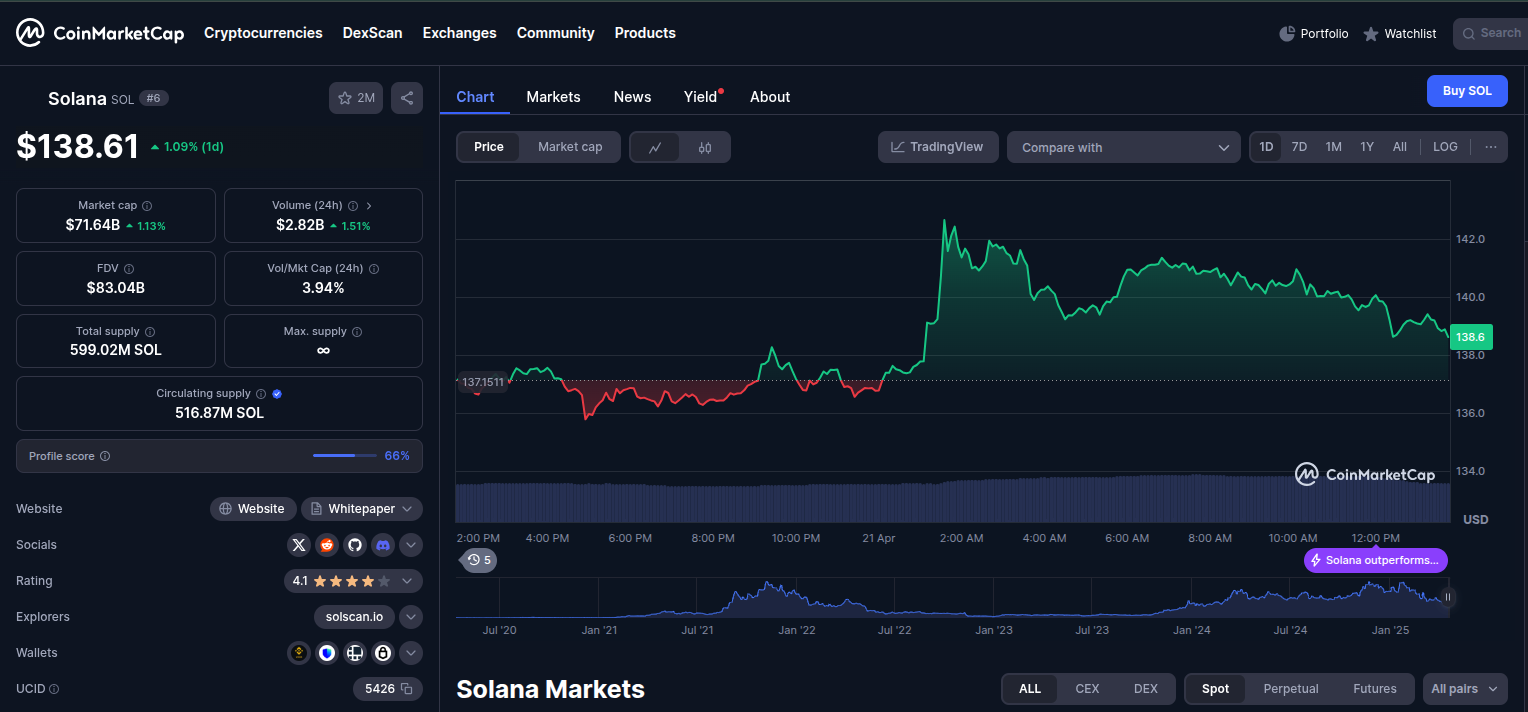Open Solana's GitHub social link
This screenshot has height=712, width=1528.
point(354,545)
